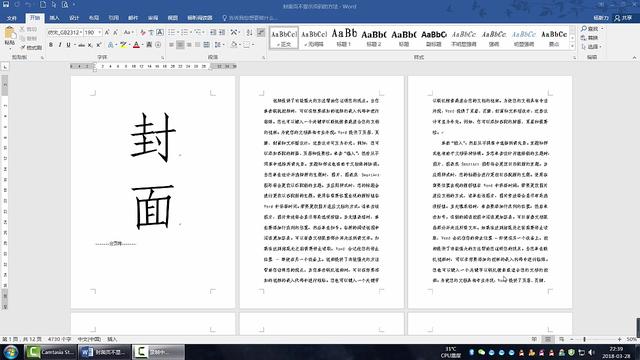Toggle strikethrough formatting
The height and width of the screenshot is (360, 640).
click(x=82, y=45)
